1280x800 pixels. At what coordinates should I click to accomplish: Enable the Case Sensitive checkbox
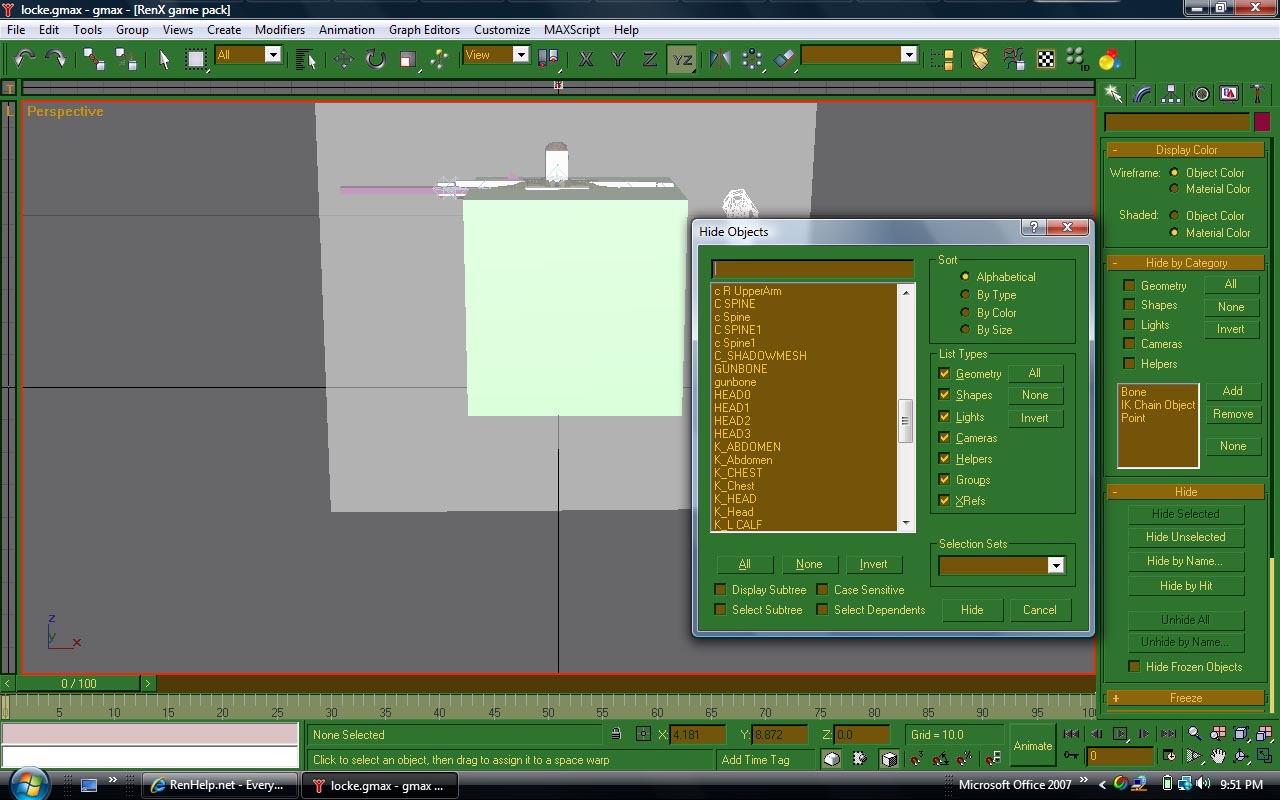point(823,590)
